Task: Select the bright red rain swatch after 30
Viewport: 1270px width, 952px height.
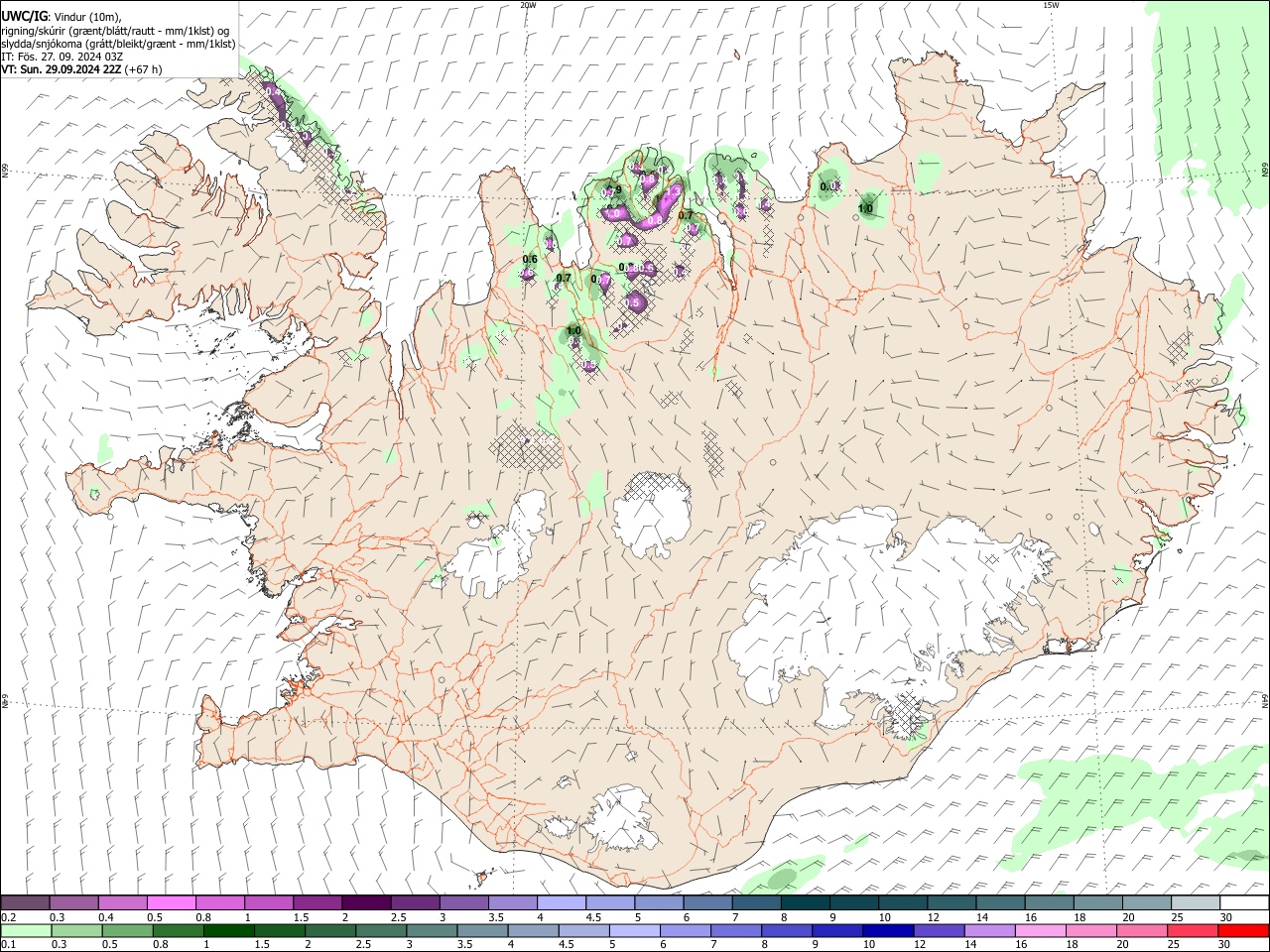Action: pyautogui.click(x=1244, y=930)
